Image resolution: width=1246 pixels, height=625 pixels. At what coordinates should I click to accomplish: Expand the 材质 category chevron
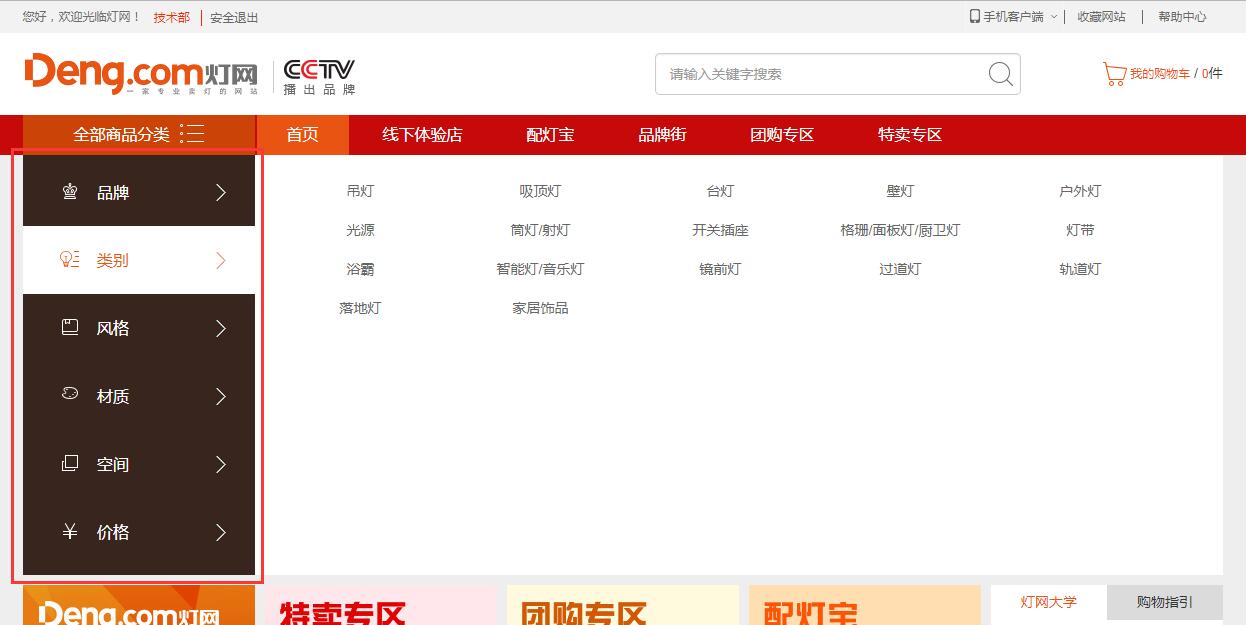click(221, 396)
